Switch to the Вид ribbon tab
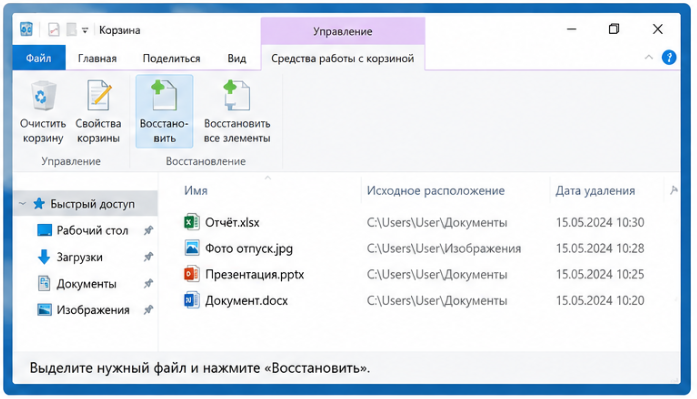Viewport: 697px width, 399px height. pyautogui.click(x=237, y=58)
